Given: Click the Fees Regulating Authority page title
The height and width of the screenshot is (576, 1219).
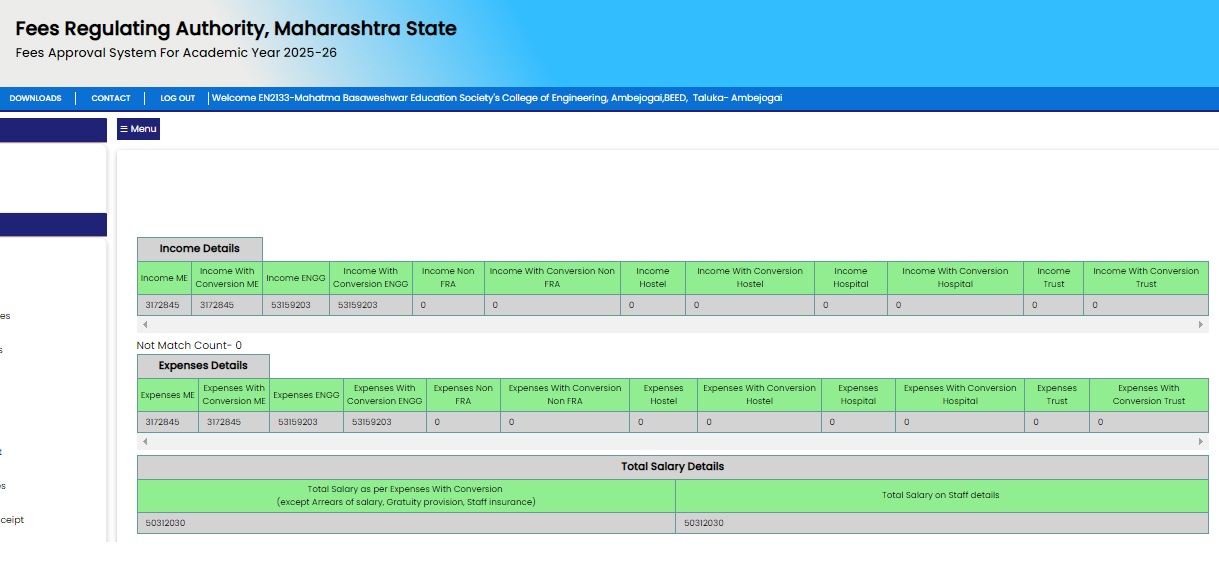Looking at the screenshot, I should 236,29.
